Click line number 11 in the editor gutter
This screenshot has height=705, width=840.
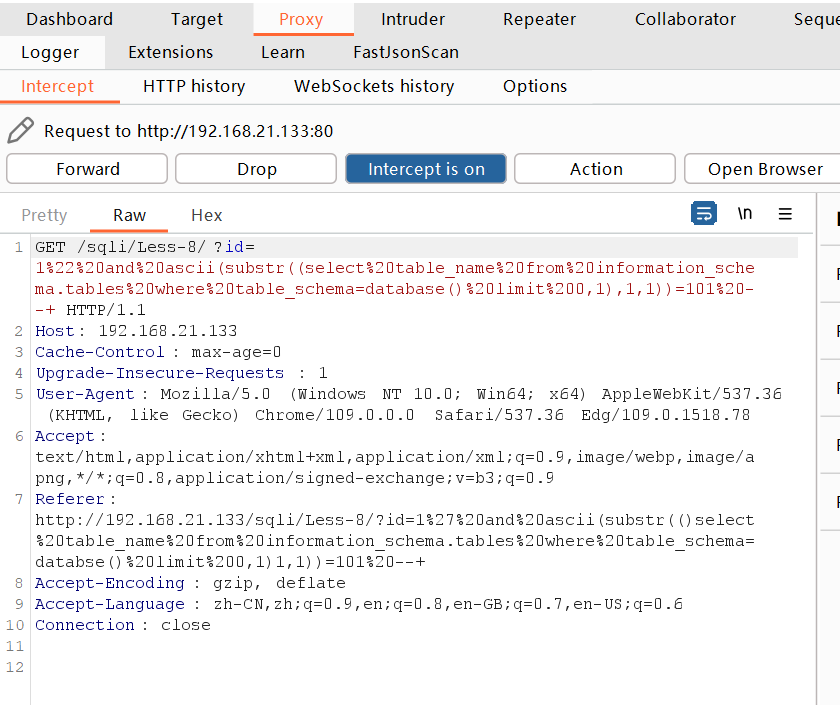(15, 646)
